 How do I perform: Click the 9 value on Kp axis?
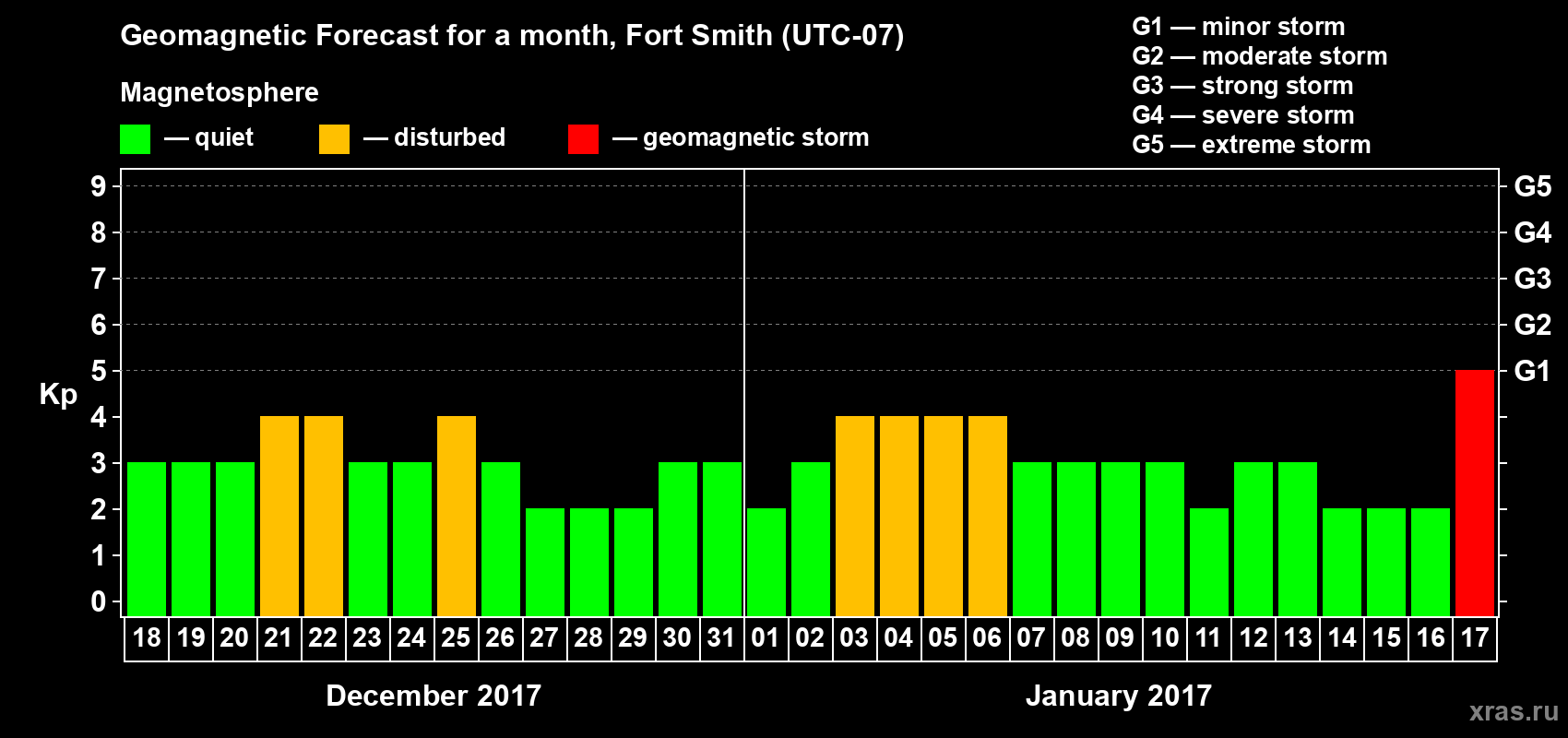coord(99,186)
